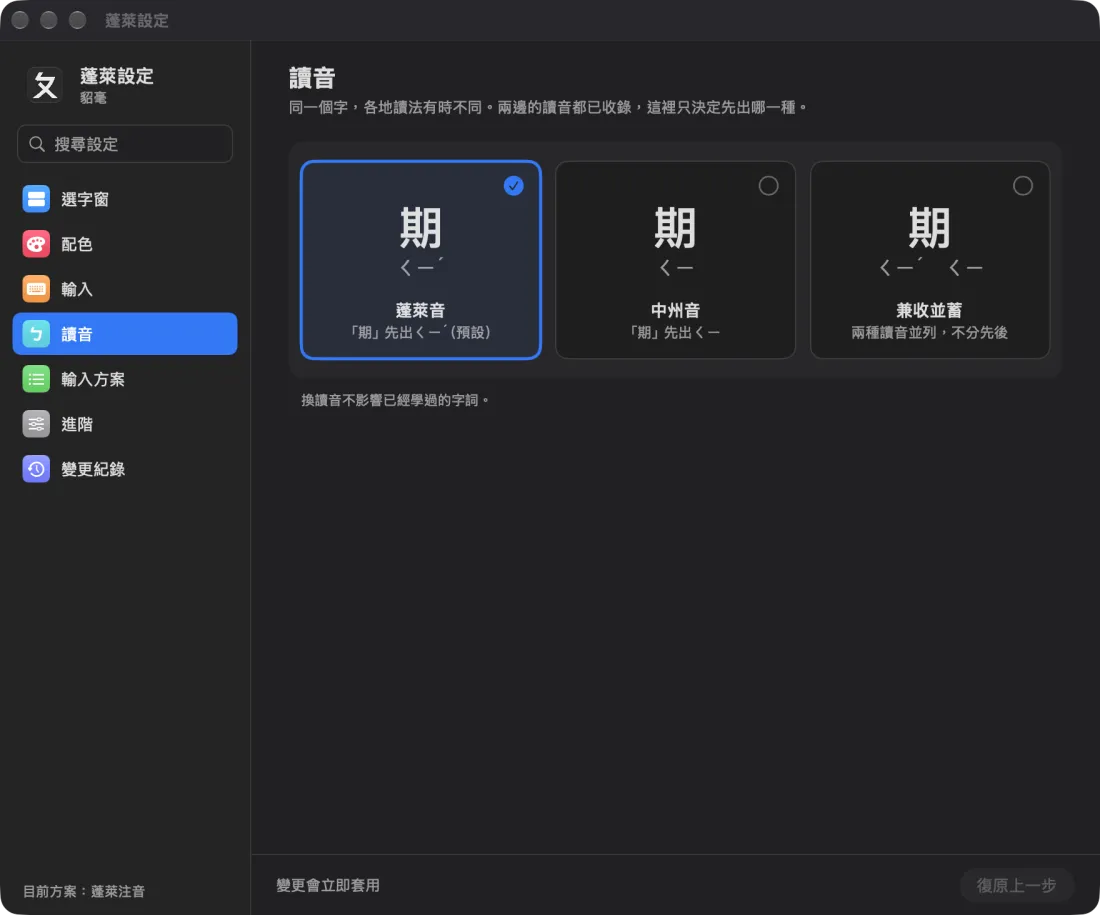Open the 選字窗 settings page
Screen dimensions: 1100x915
125,199
